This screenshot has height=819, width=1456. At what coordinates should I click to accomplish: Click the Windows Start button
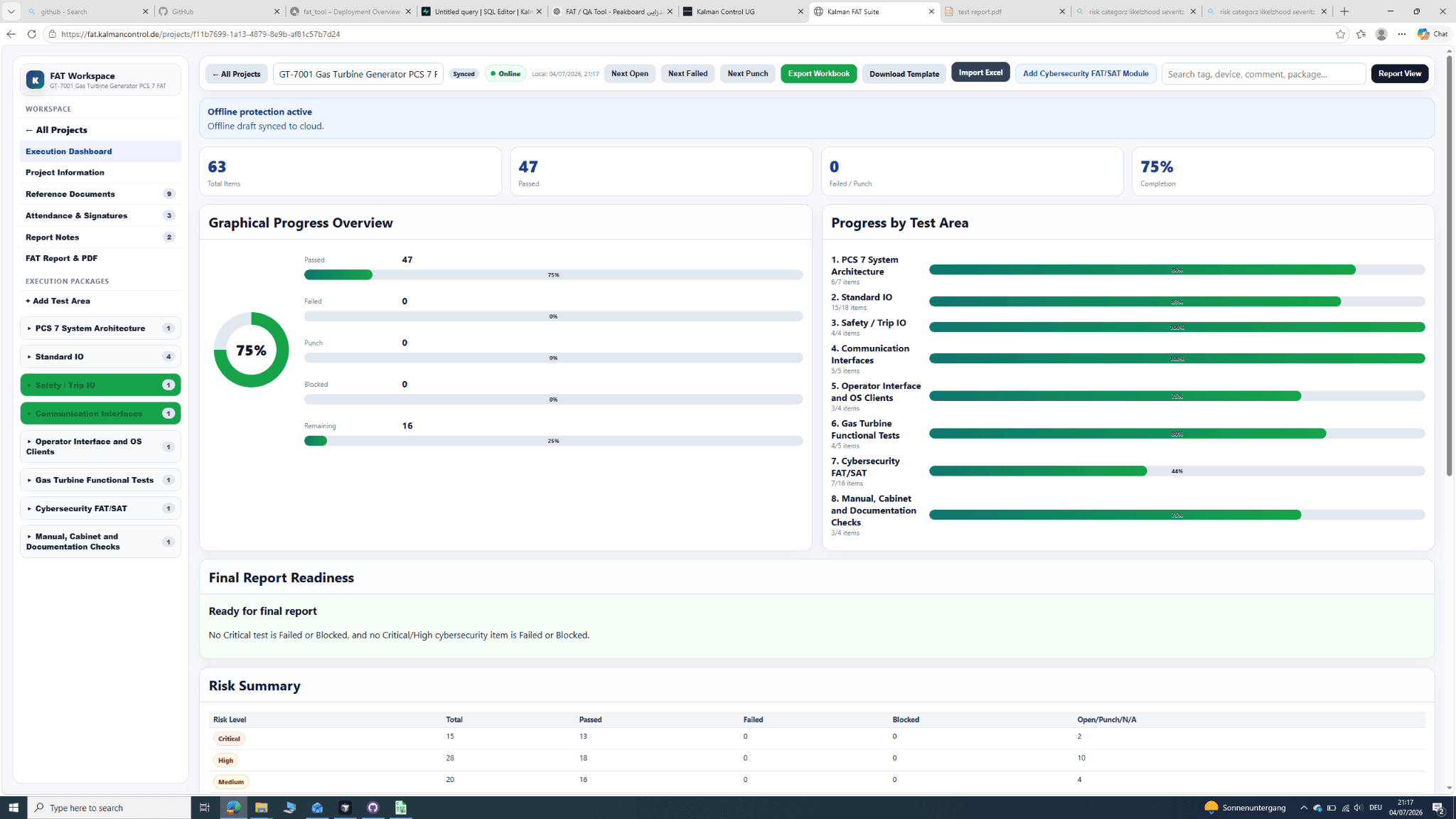14,808
